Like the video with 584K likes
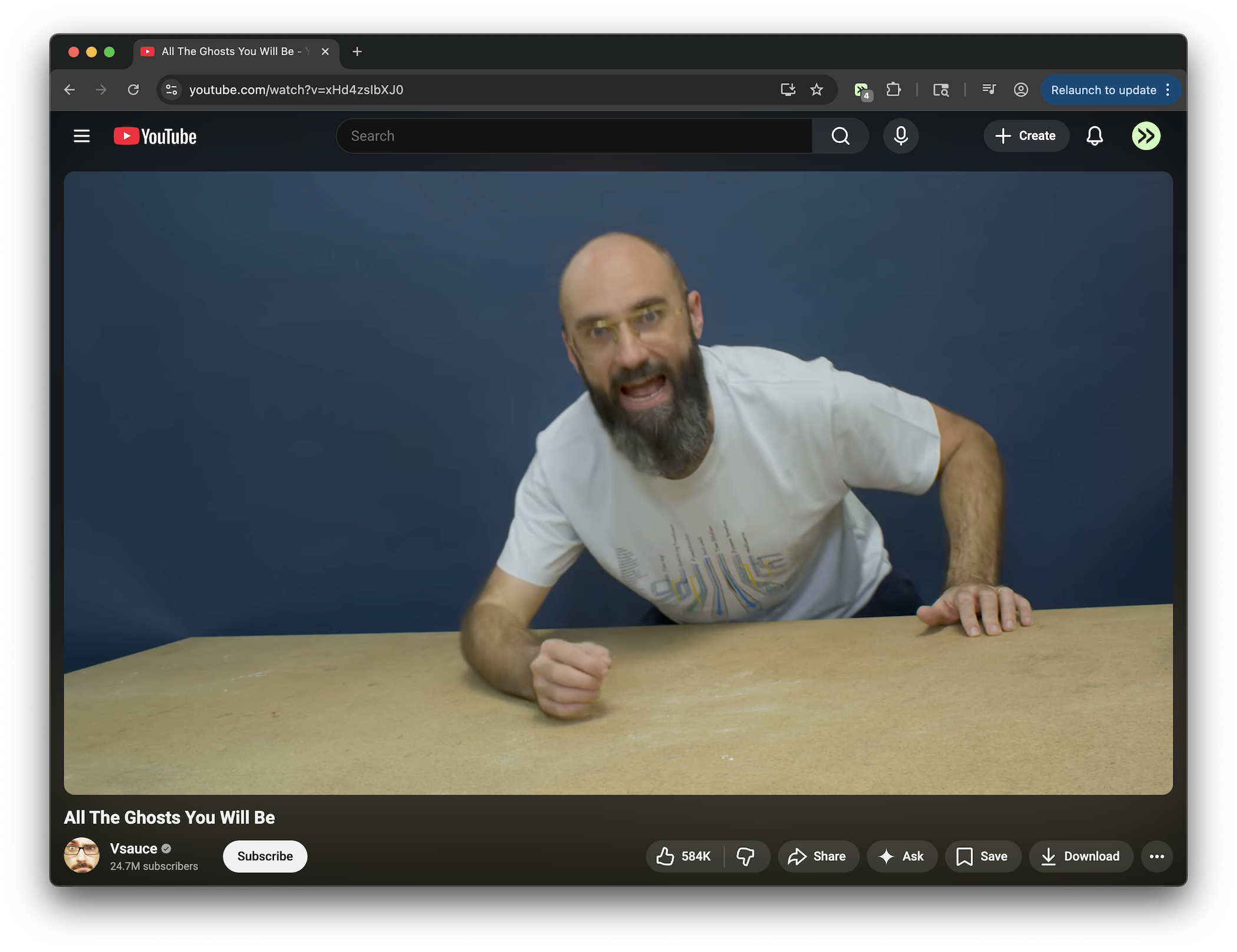This screenshot has width=1237, height=952. pos(684,856)
